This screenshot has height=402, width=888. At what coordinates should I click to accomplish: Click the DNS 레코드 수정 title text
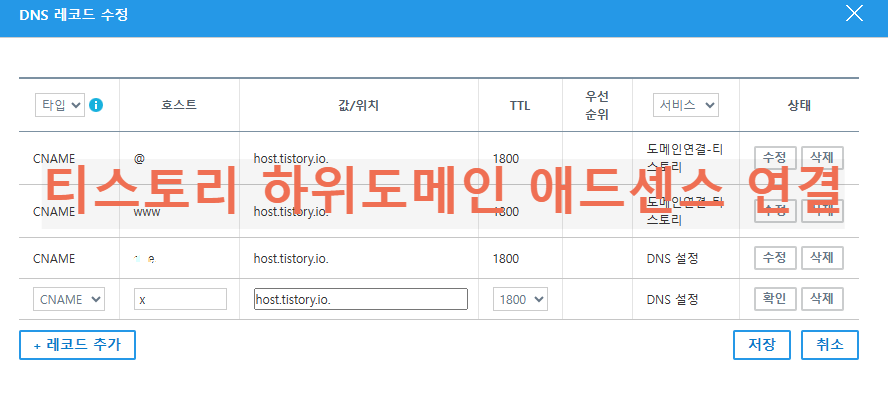(74, 15)
